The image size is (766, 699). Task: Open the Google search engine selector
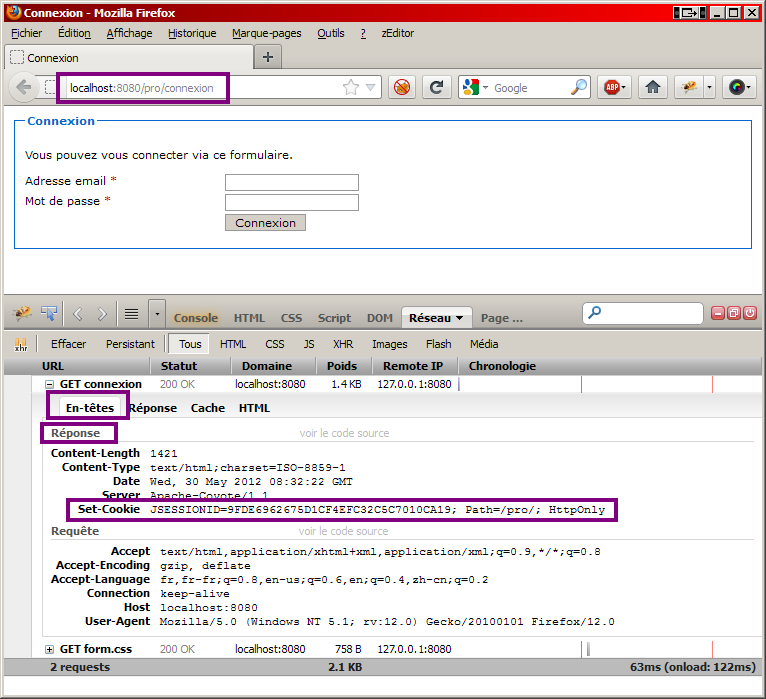(475, 87)
